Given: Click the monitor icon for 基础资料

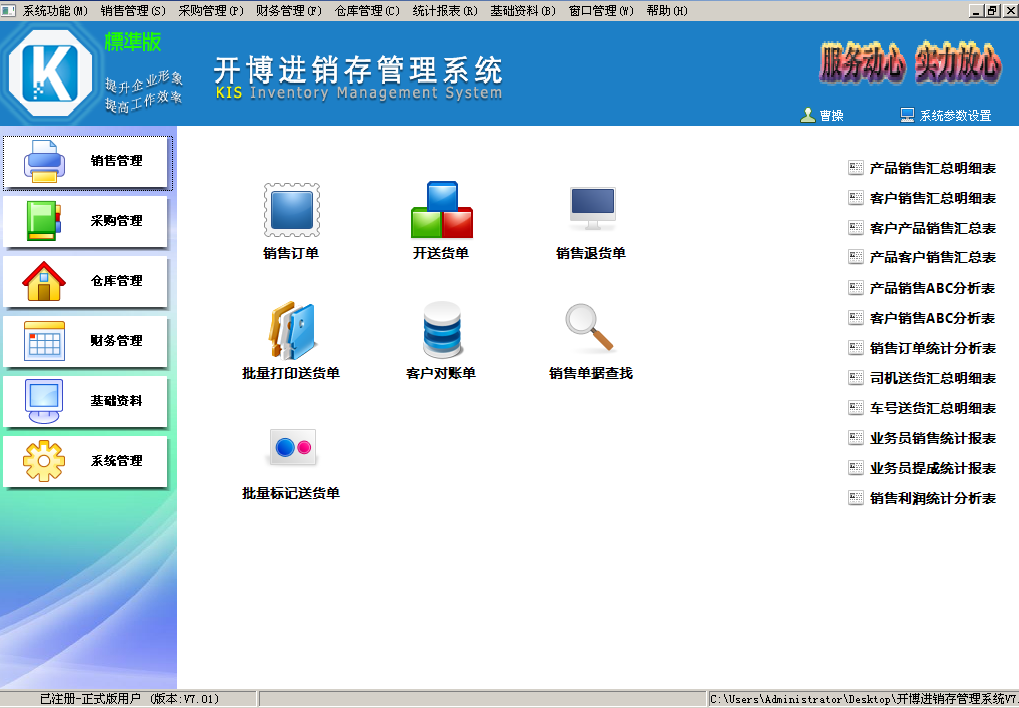Looking at the screenshot, I should point(44,401).
